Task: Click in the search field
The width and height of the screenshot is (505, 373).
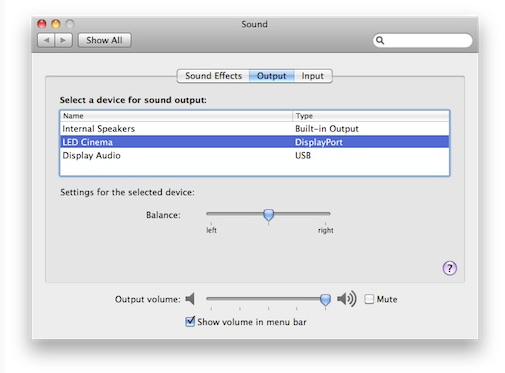Action: click(423, 40)
